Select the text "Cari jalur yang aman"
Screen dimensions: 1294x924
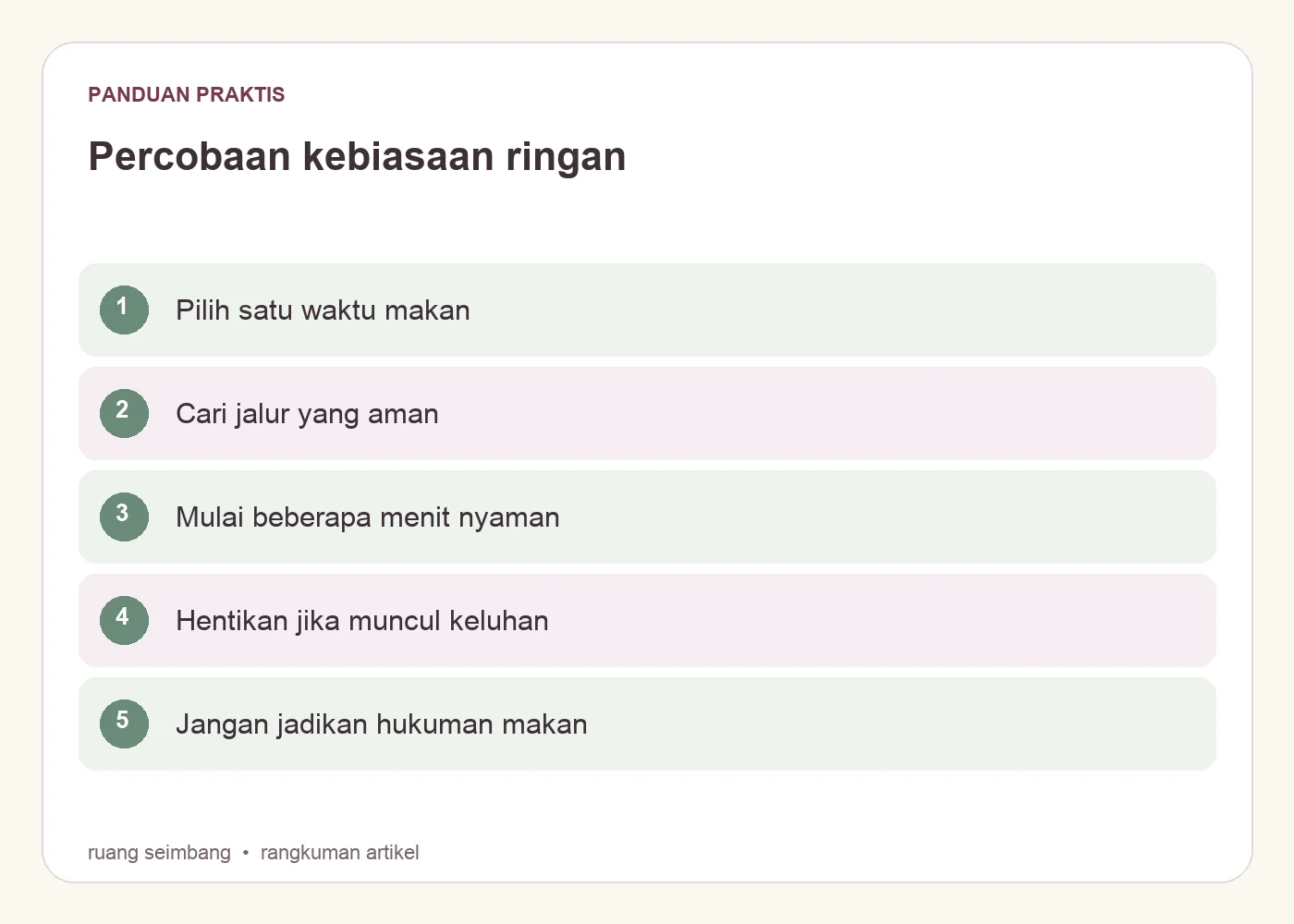(307, 414)
